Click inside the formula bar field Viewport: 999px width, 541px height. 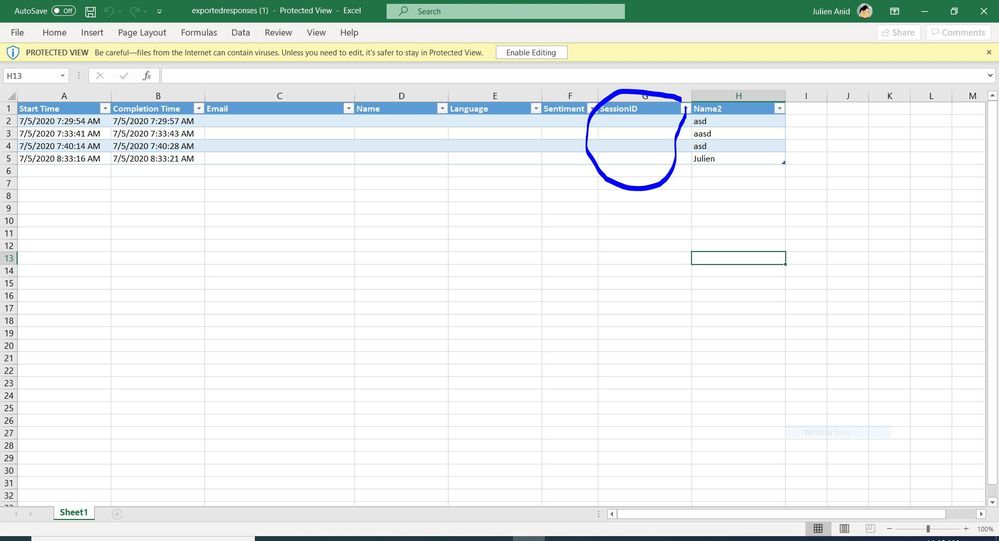click(x=573, y=76)
